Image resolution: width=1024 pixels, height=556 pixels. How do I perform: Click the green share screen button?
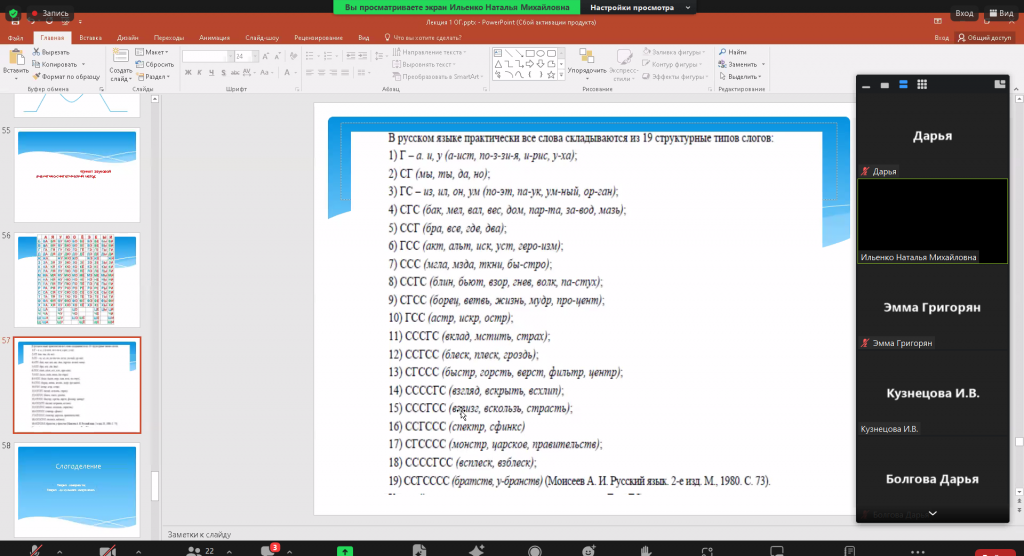tap(345, 551)
